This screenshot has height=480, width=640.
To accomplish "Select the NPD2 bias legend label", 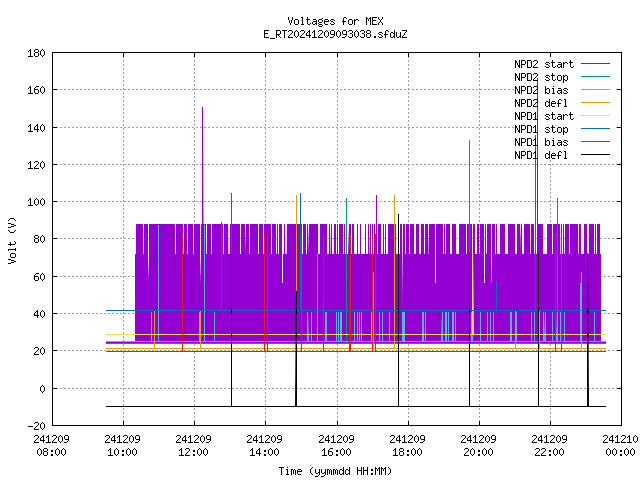I will coord(541,90).
